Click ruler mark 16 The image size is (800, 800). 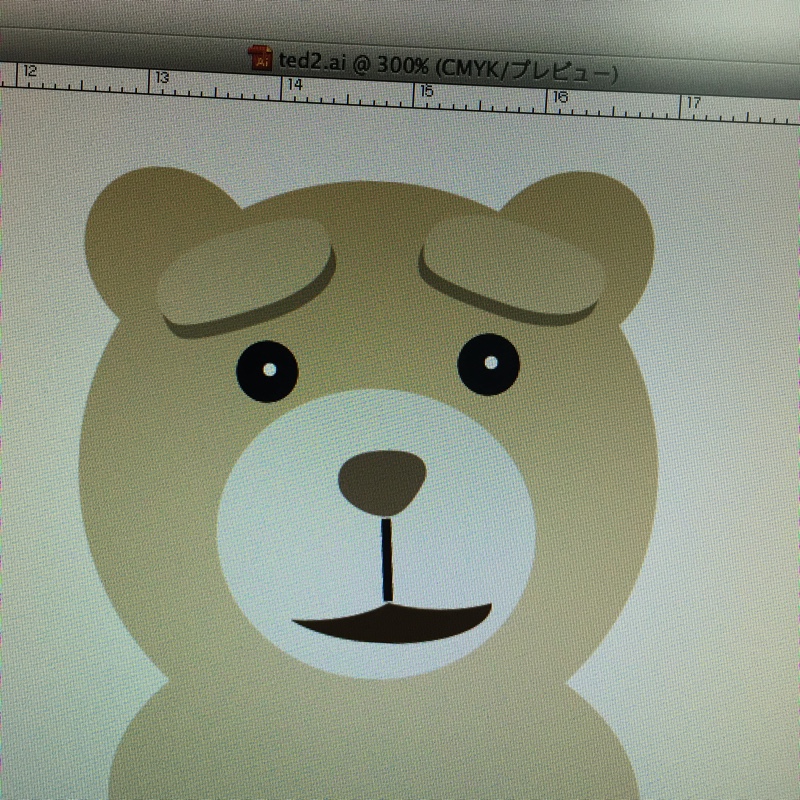[560, 97]
